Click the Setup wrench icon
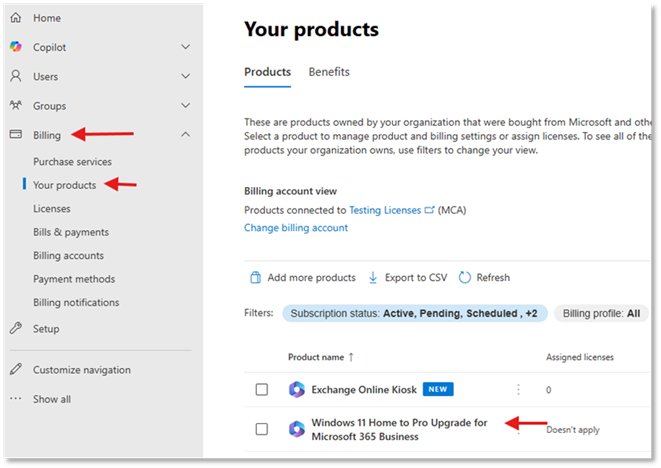The image size is (661, 468). [x=16, y=328]
